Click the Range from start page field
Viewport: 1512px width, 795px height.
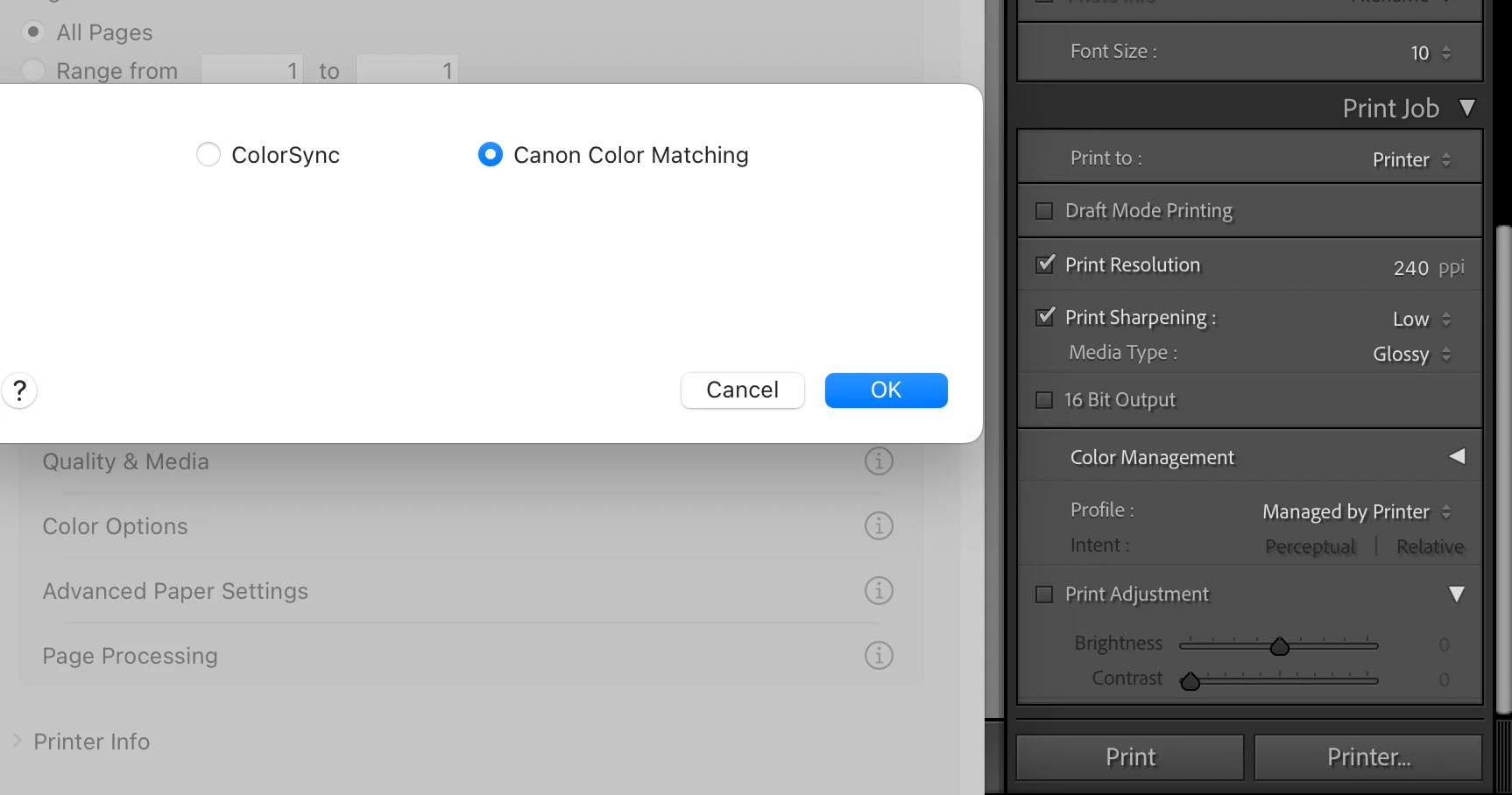(252, 69)
